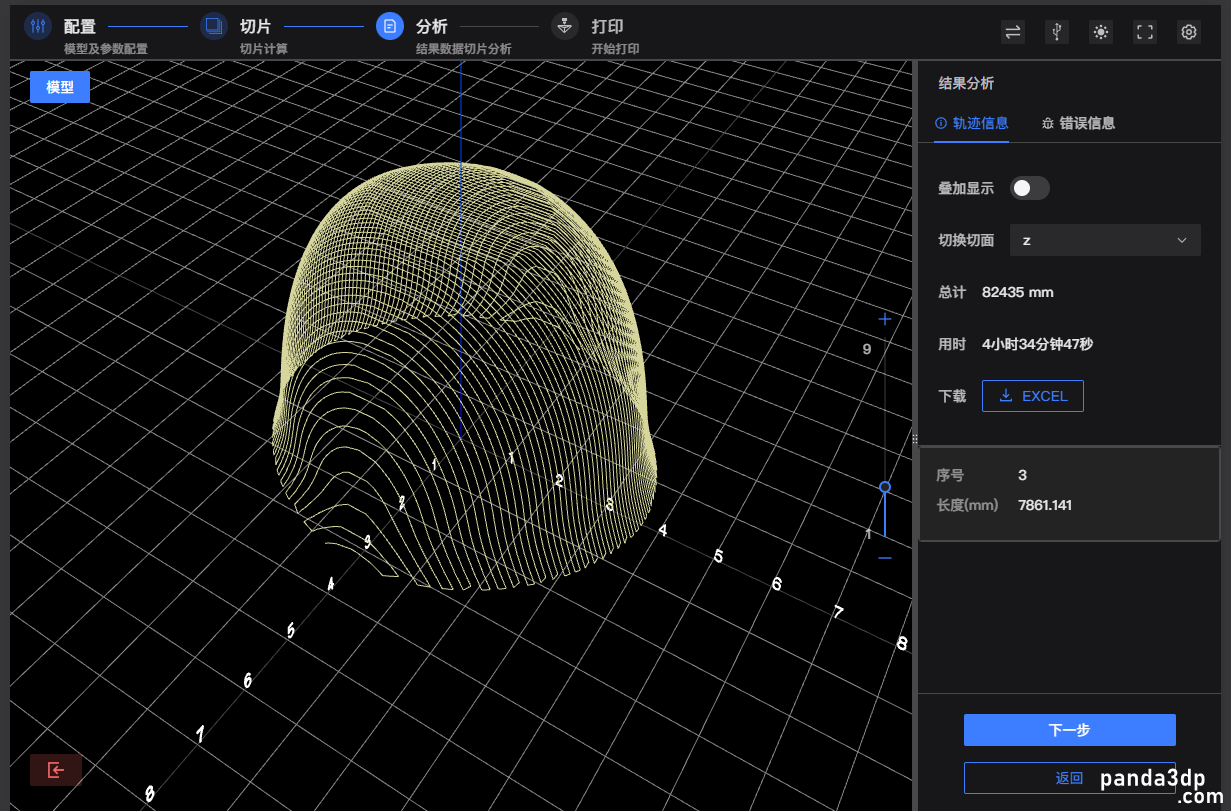Open the 切换切面 dropdown showing z

[x=1105, y=240]
